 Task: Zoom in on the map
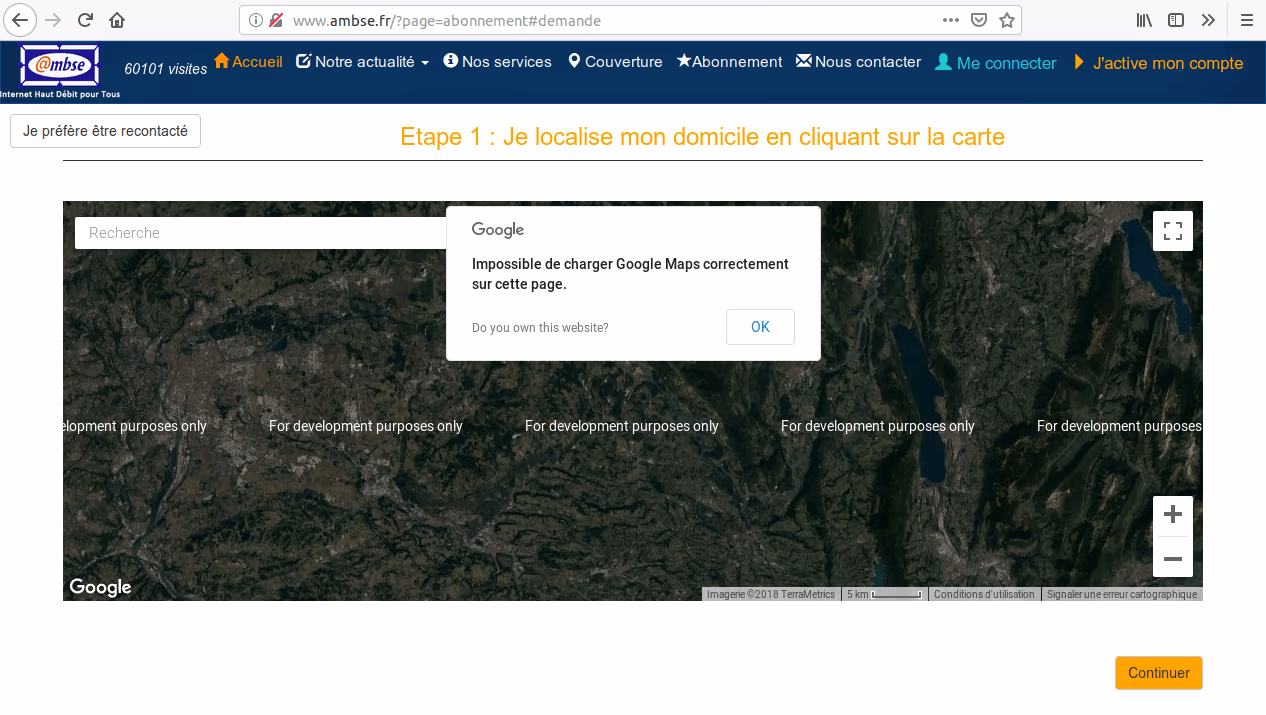click(1173, 515)
